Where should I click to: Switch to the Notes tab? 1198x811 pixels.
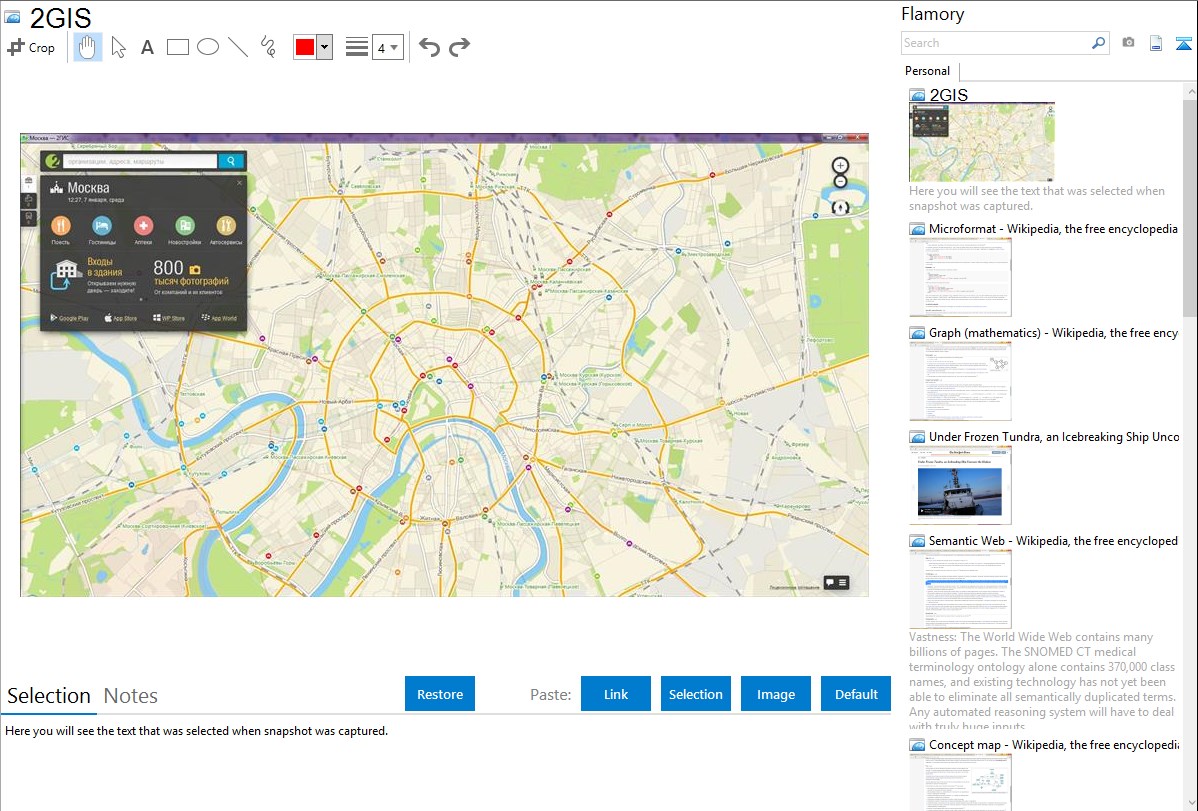131,696
